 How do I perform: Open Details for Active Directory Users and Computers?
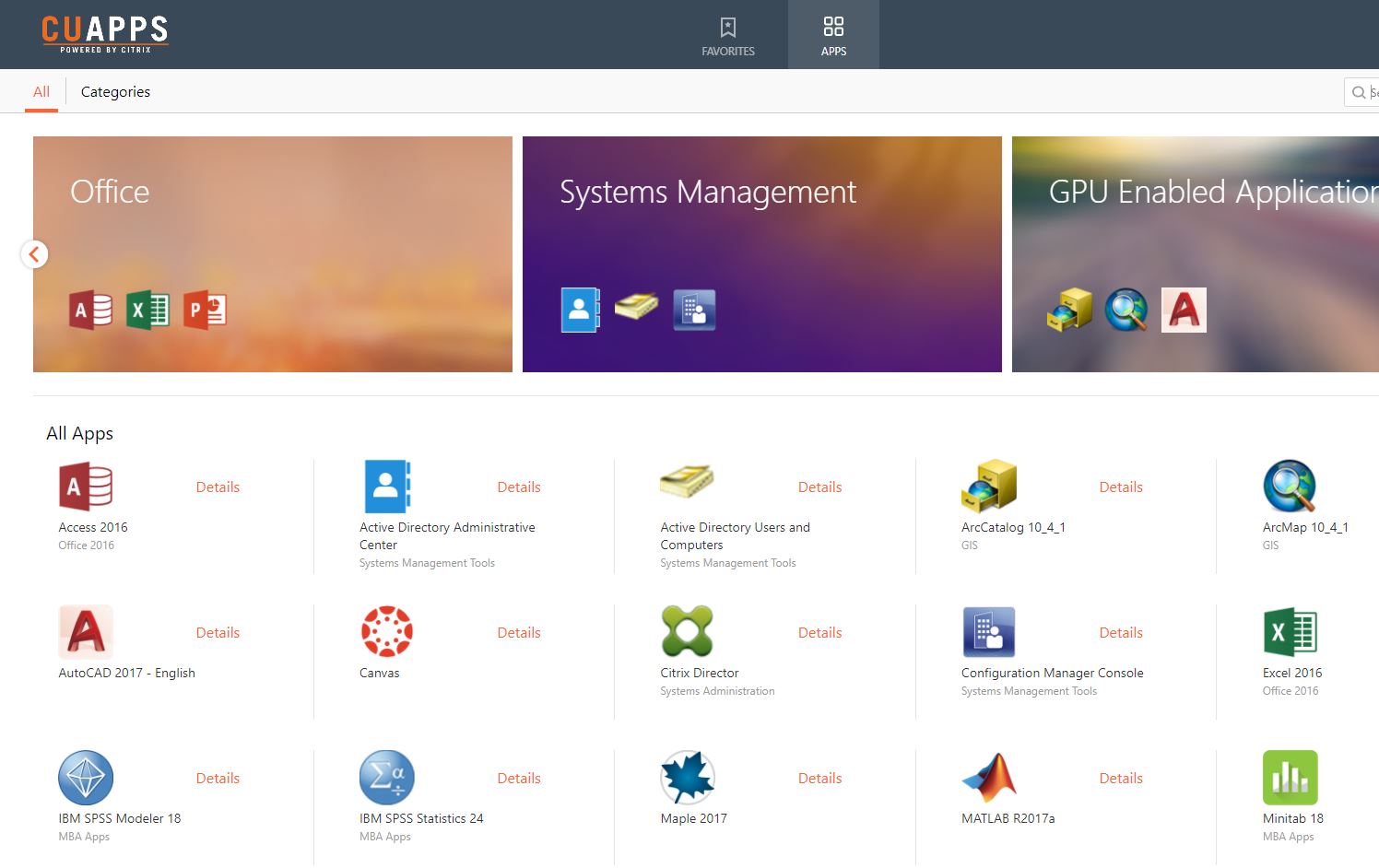(x=819, y=487)
